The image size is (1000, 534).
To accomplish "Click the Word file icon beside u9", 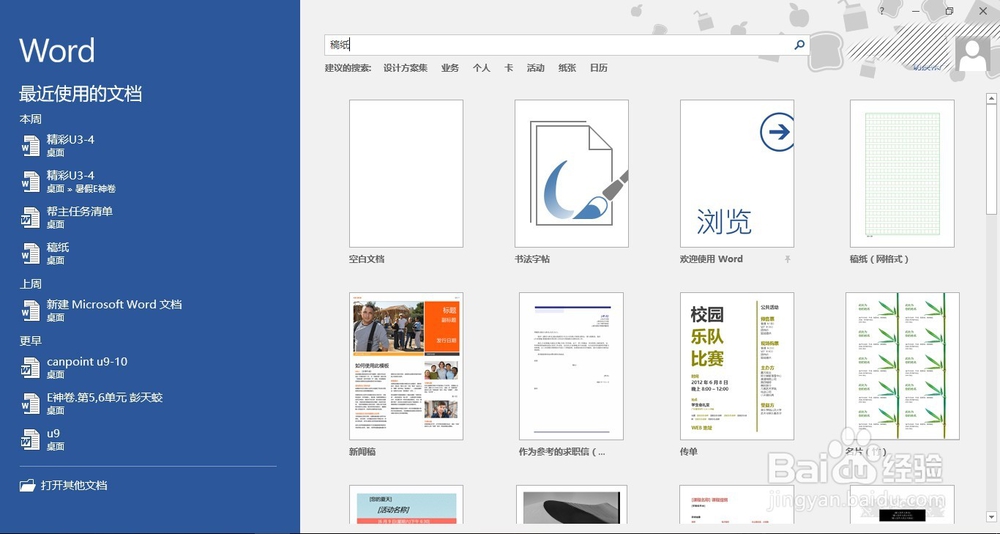I will [x=30, y=440].
